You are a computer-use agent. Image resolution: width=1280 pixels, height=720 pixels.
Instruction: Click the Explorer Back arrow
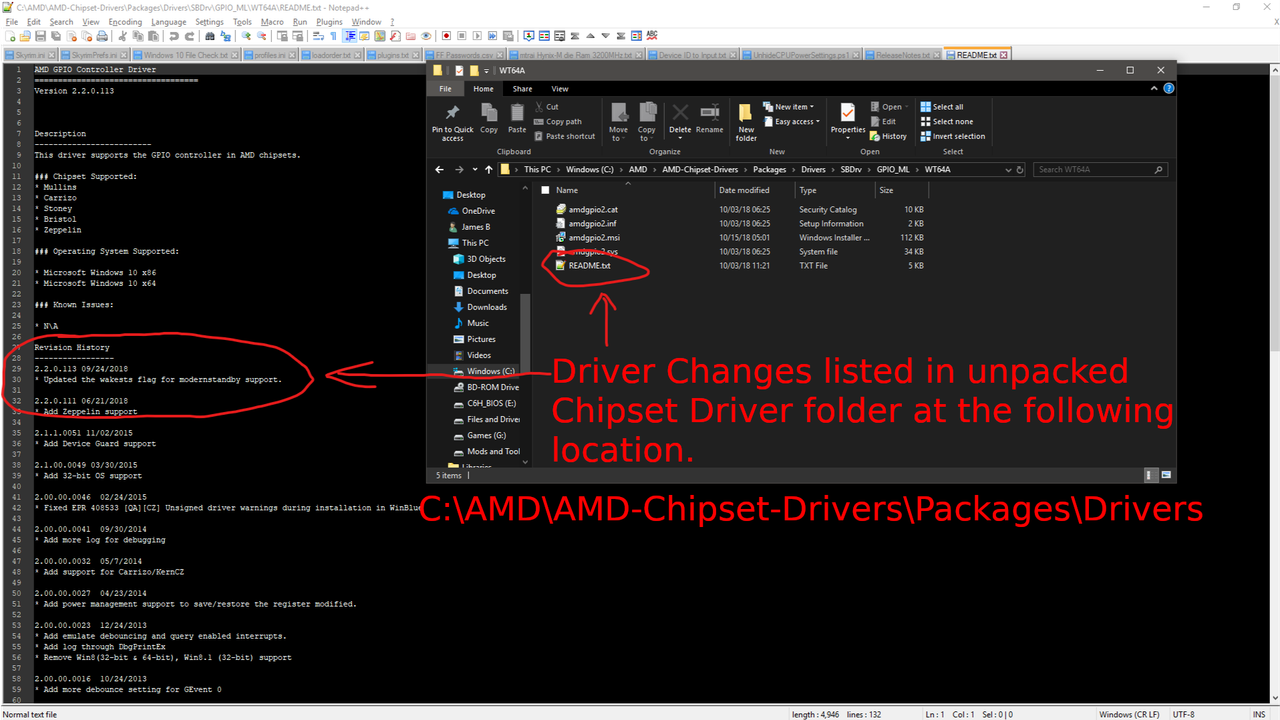440,170
